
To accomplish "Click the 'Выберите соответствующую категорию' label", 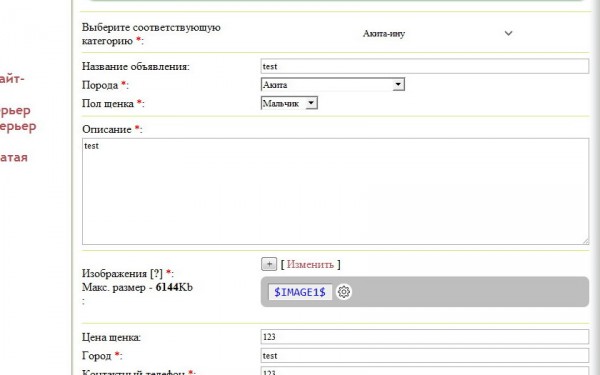I will (x=151, y=34).
